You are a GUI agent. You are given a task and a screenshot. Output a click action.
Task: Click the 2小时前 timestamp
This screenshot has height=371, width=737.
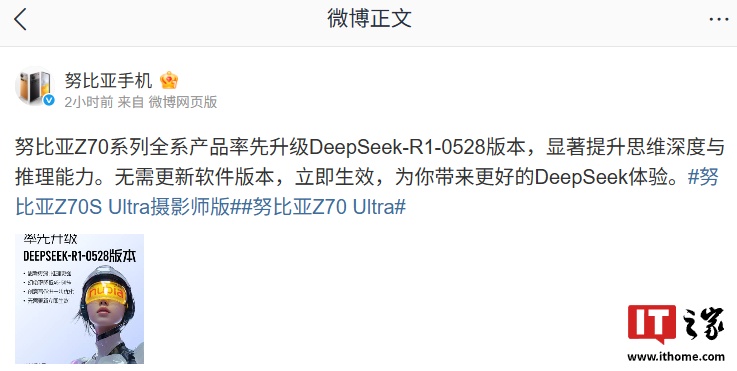[x=89, y=102]
